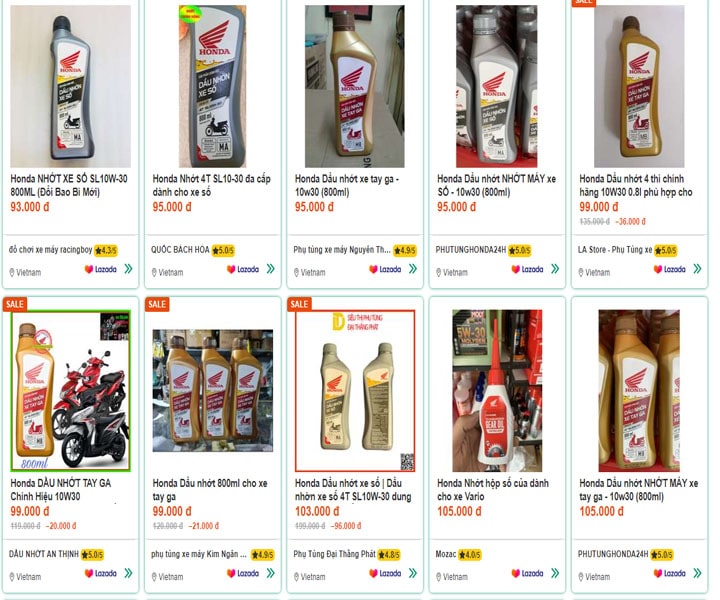Image resolution: width=720 pixels, height=600 pixels.
Task: Click the Lazada logo on the DẦU NHỚT AN THỊNH card
Action: pyautogui.click(x=101, y=573)
